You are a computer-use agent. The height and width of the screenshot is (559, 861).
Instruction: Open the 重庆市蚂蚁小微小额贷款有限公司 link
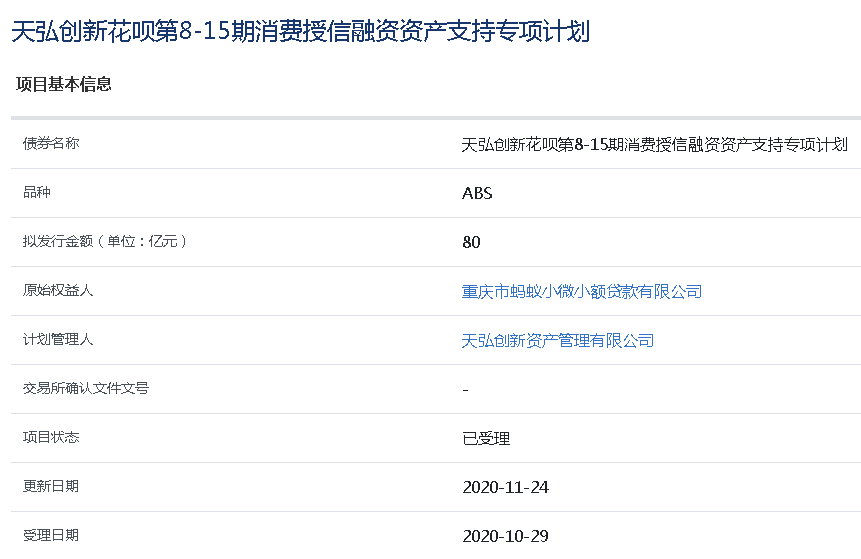[582, 291]
